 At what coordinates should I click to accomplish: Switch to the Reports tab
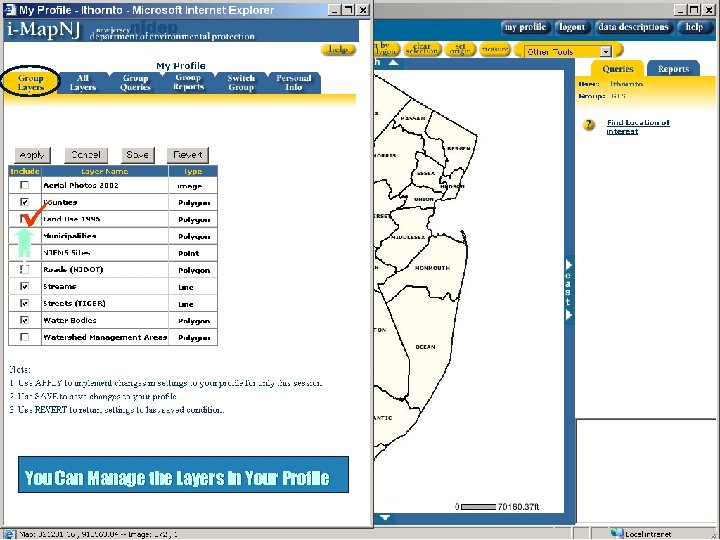pyautogui.click(x=673, y=69)
